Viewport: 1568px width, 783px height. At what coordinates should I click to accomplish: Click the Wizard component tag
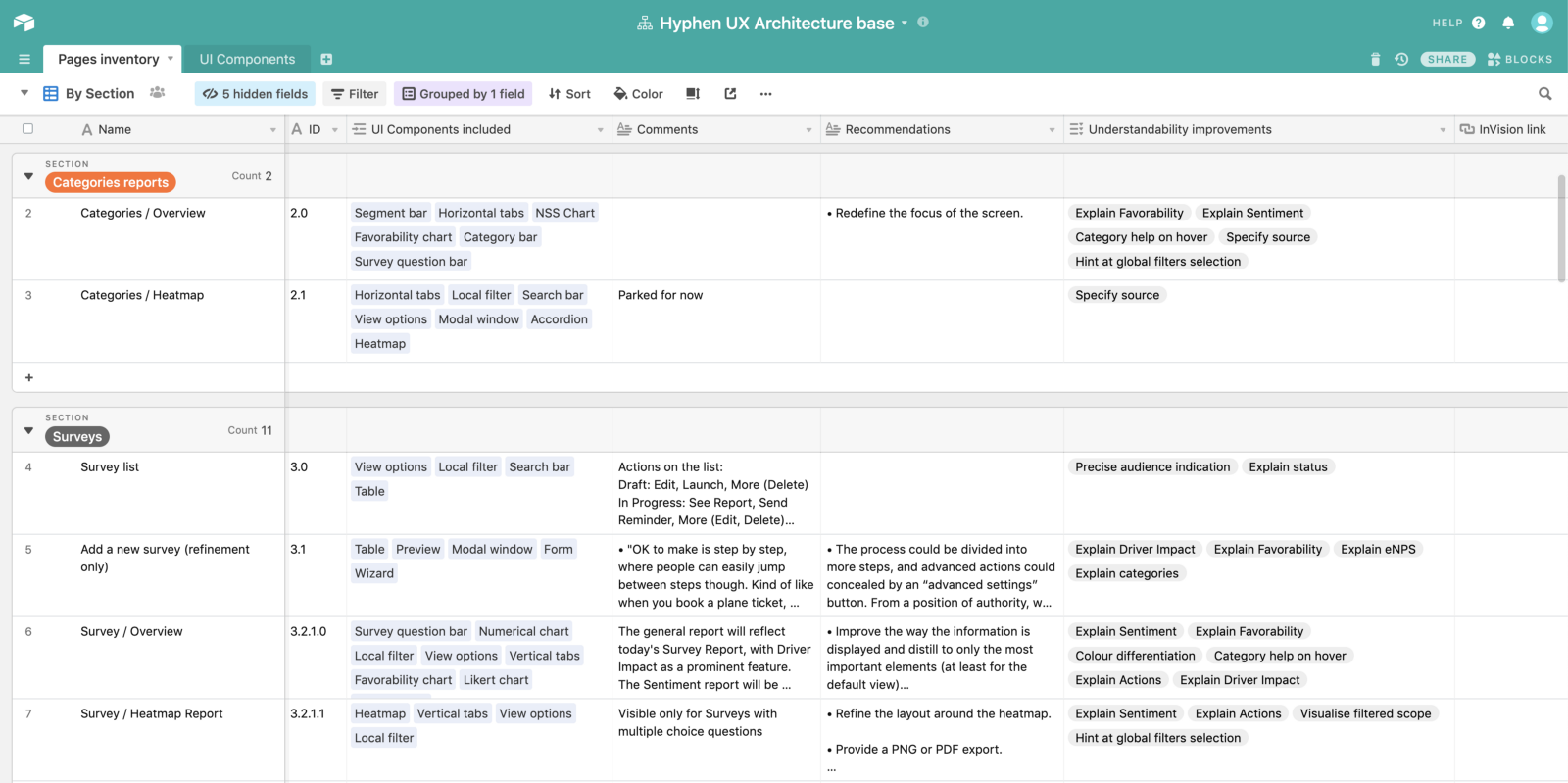(x=374, y=573)
